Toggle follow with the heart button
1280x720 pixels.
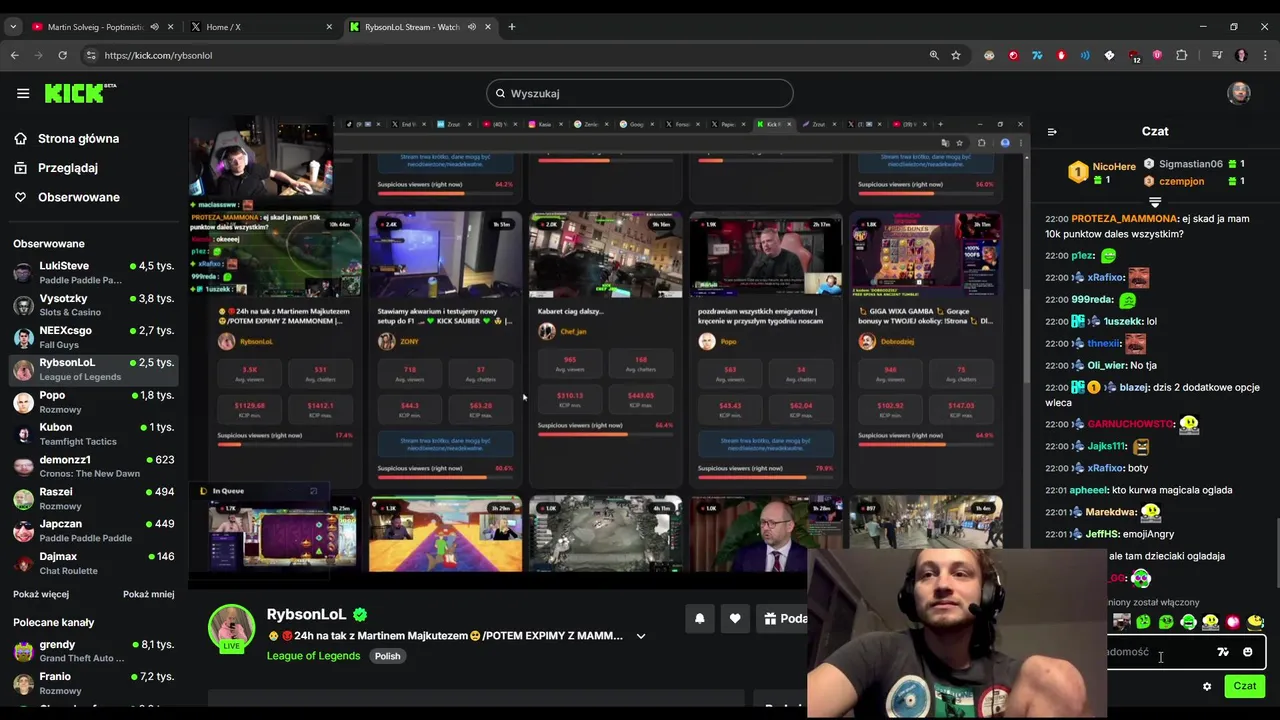(735, 619)
